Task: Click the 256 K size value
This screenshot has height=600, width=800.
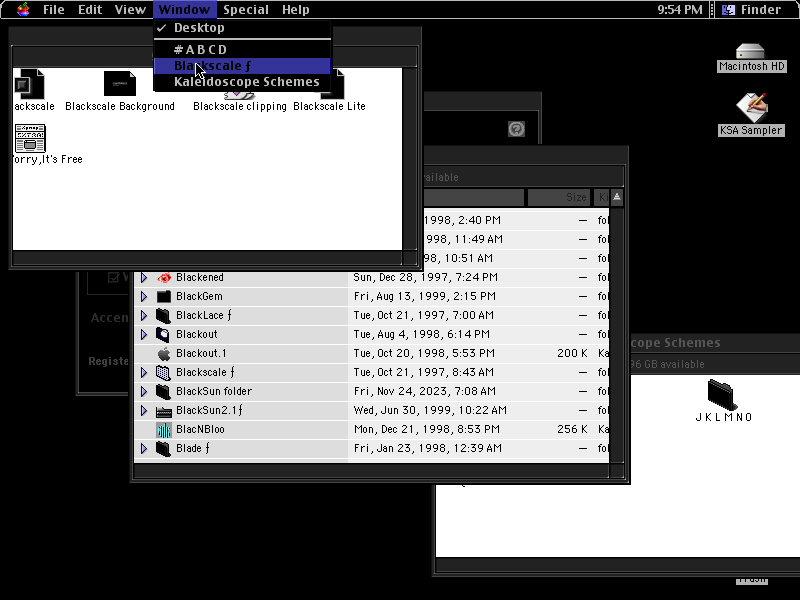Action: tap(572, 430)
